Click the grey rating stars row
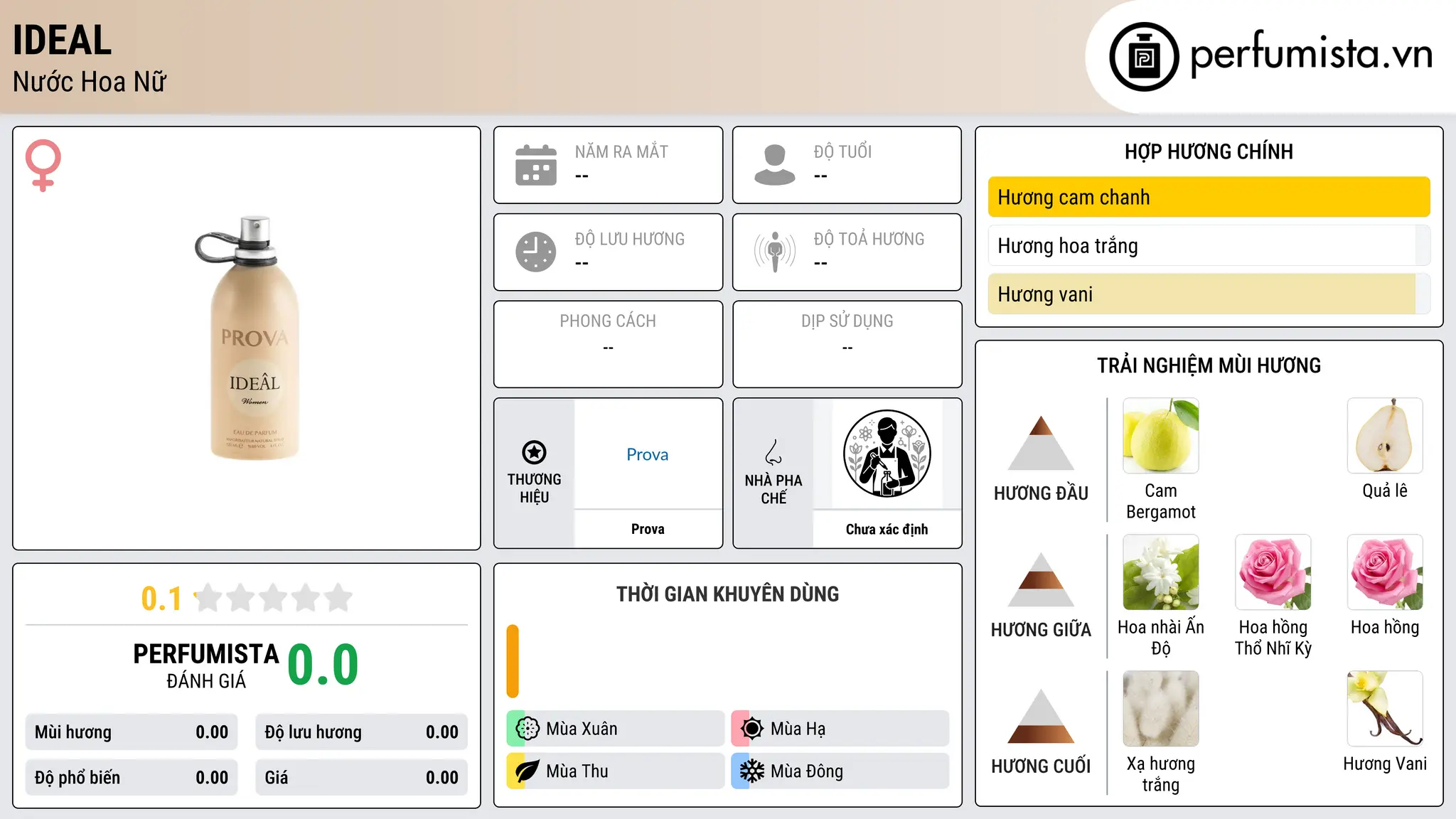The width and height of the screenshot is (1456, 819). 274,598
